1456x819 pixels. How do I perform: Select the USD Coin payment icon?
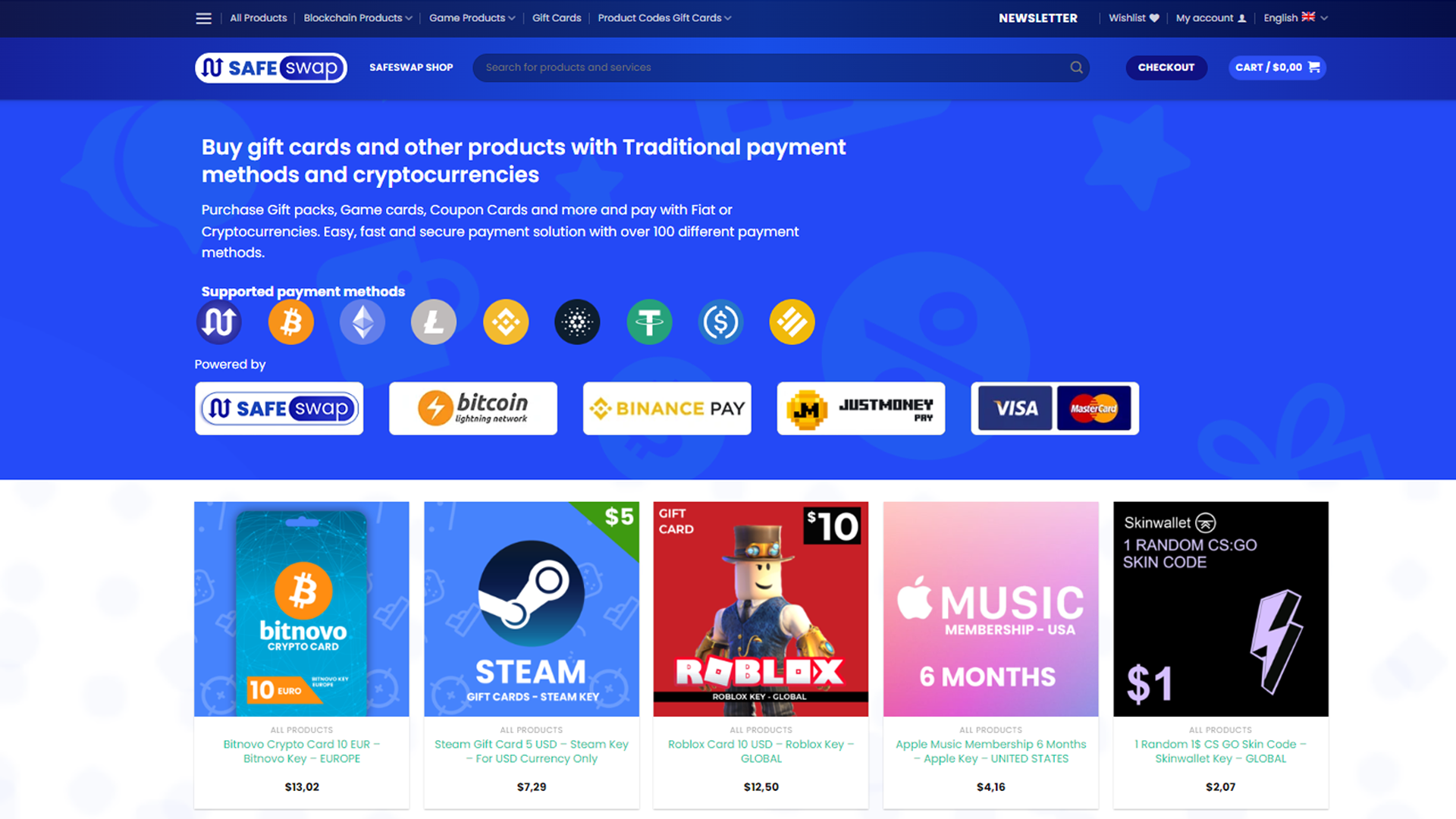(x=720, y=322)
